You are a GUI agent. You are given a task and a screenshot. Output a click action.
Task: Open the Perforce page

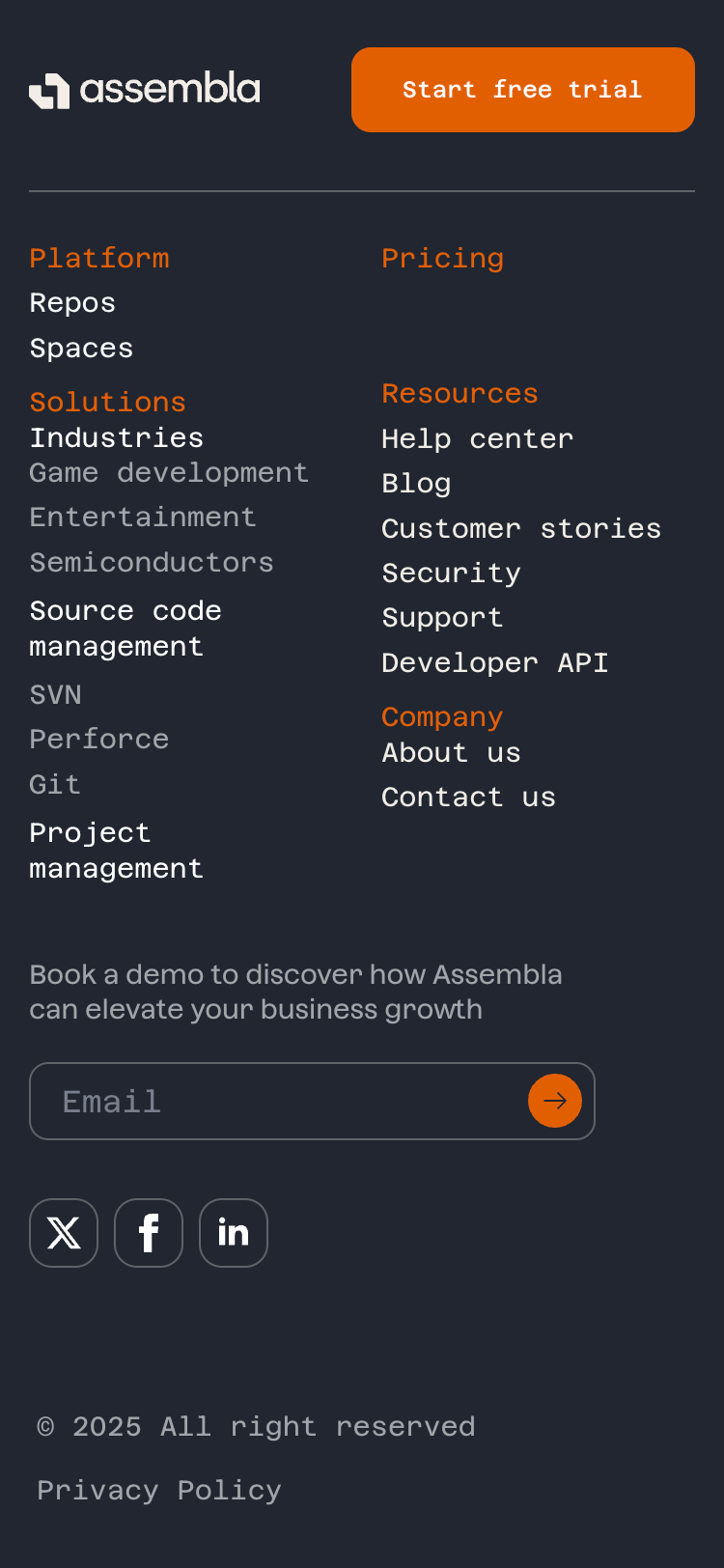[x=98, y=738]
